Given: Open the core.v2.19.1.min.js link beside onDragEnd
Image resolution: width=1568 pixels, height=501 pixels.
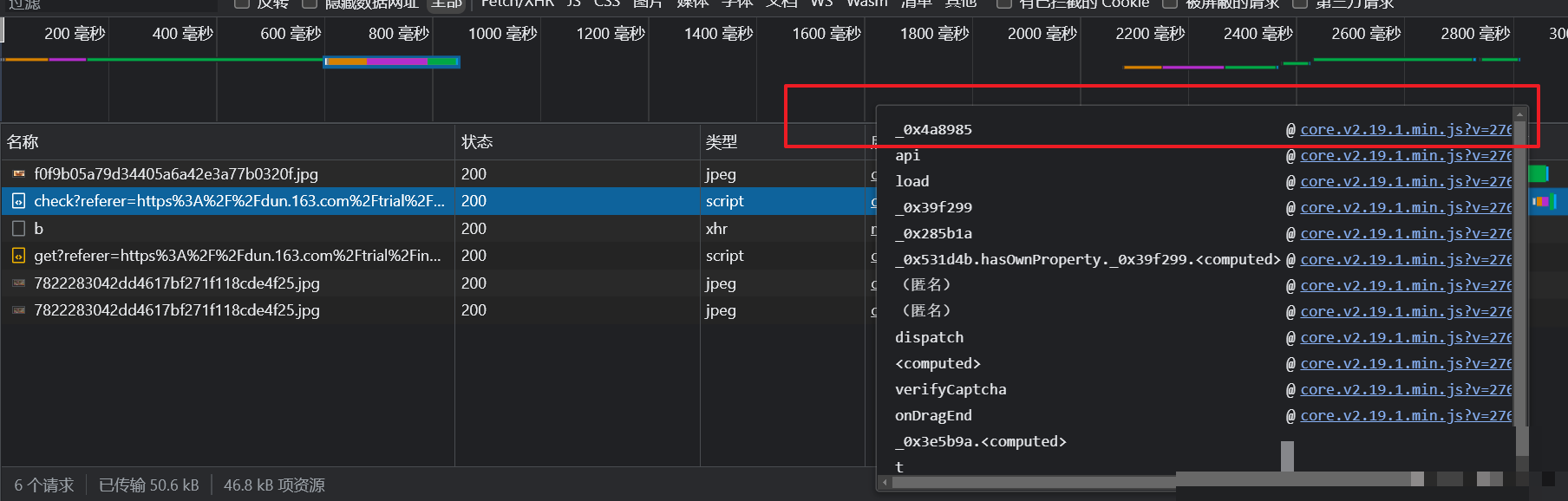Looking at the screenshot, I should coord(1405,416).
